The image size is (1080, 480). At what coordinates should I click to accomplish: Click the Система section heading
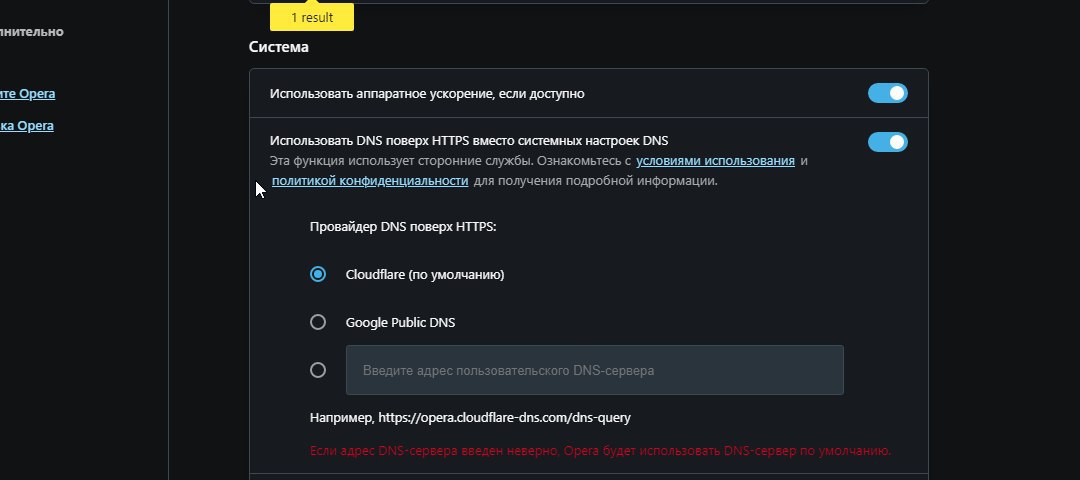(278, 47)
